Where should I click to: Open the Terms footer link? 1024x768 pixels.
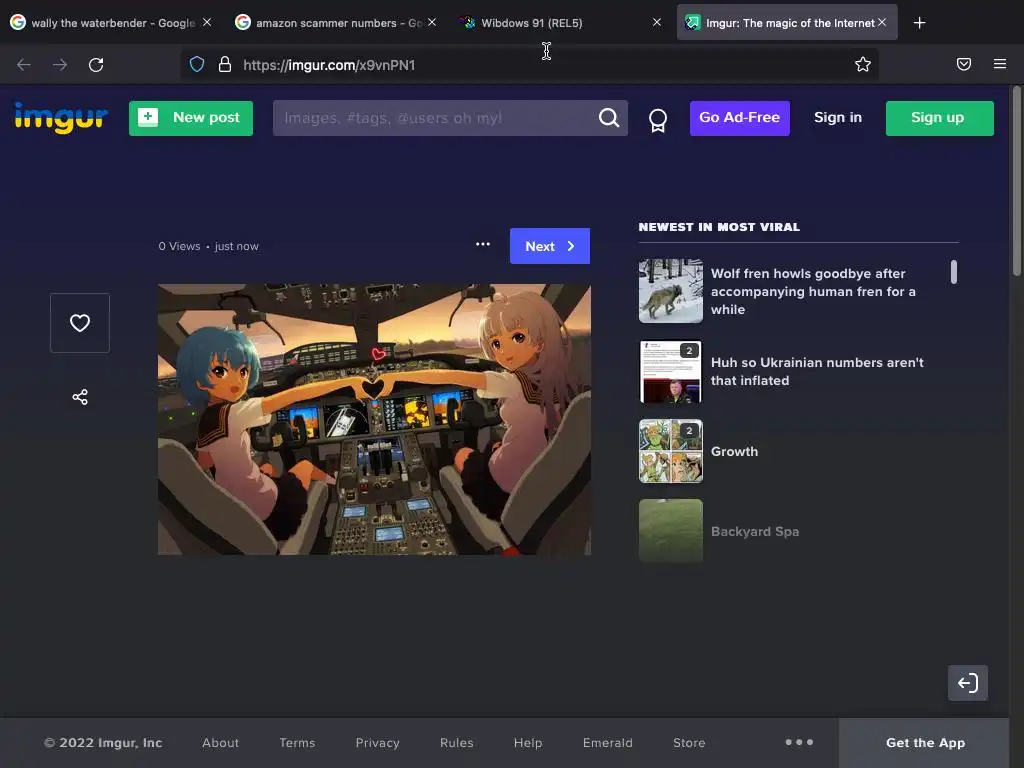[297, 743]
